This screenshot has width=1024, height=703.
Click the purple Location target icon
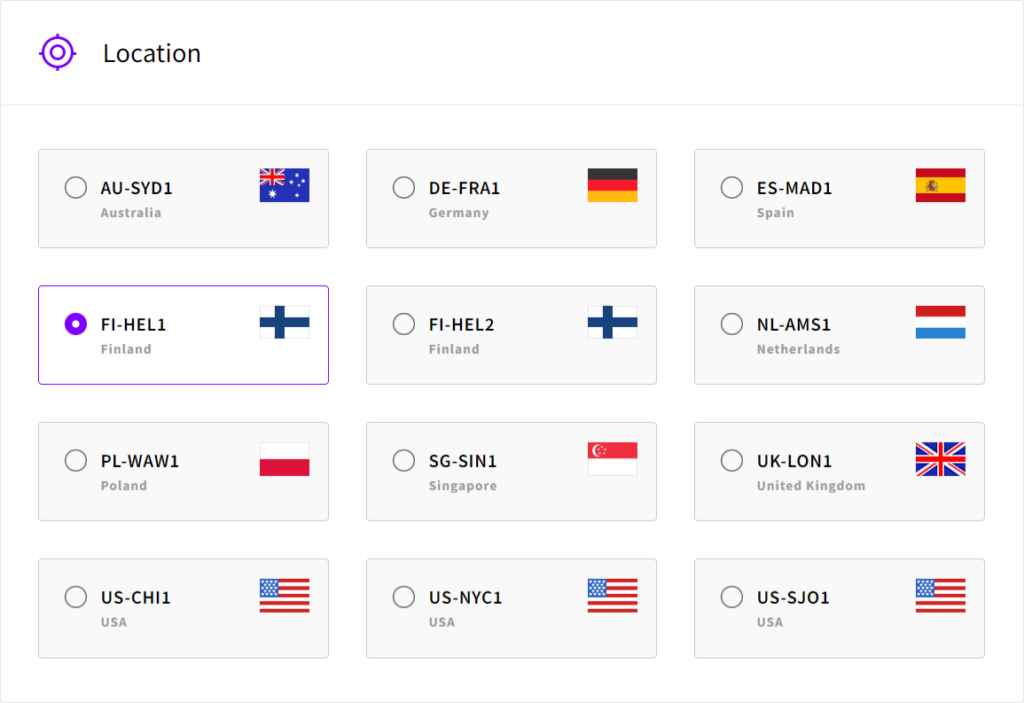(58, 53)
